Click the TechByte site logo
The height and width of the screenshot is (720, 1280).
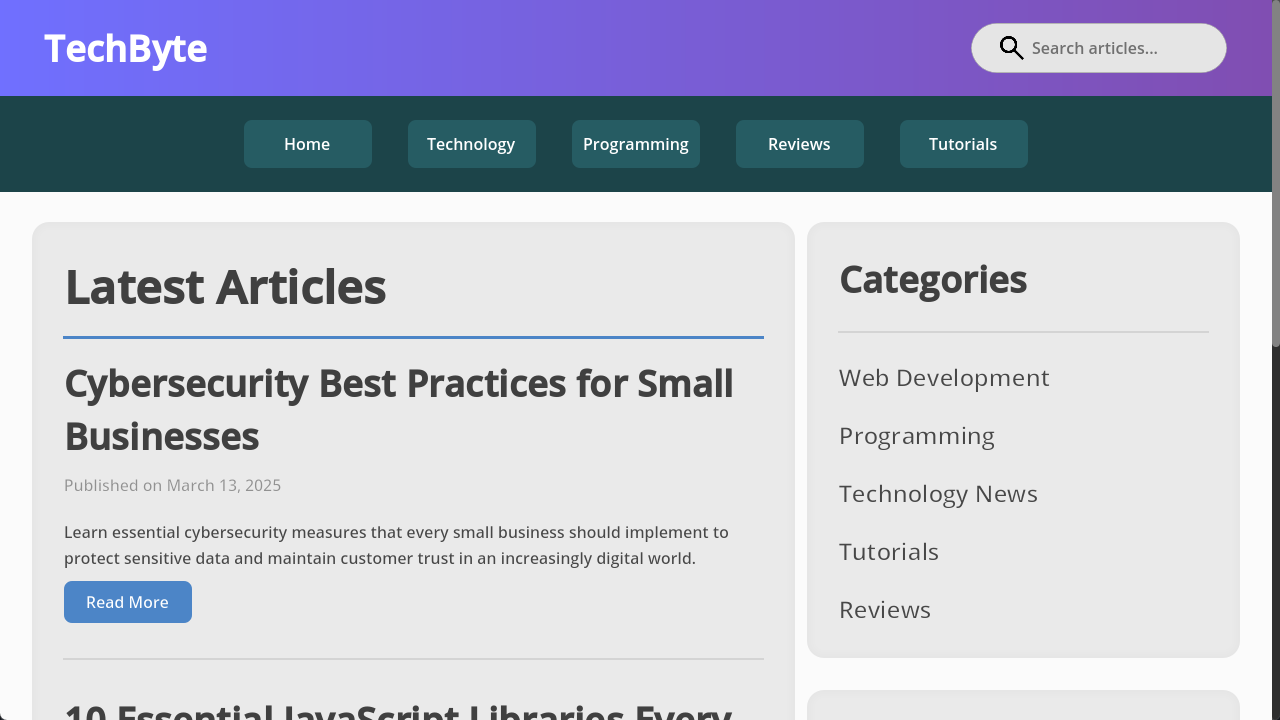point(126,48)
